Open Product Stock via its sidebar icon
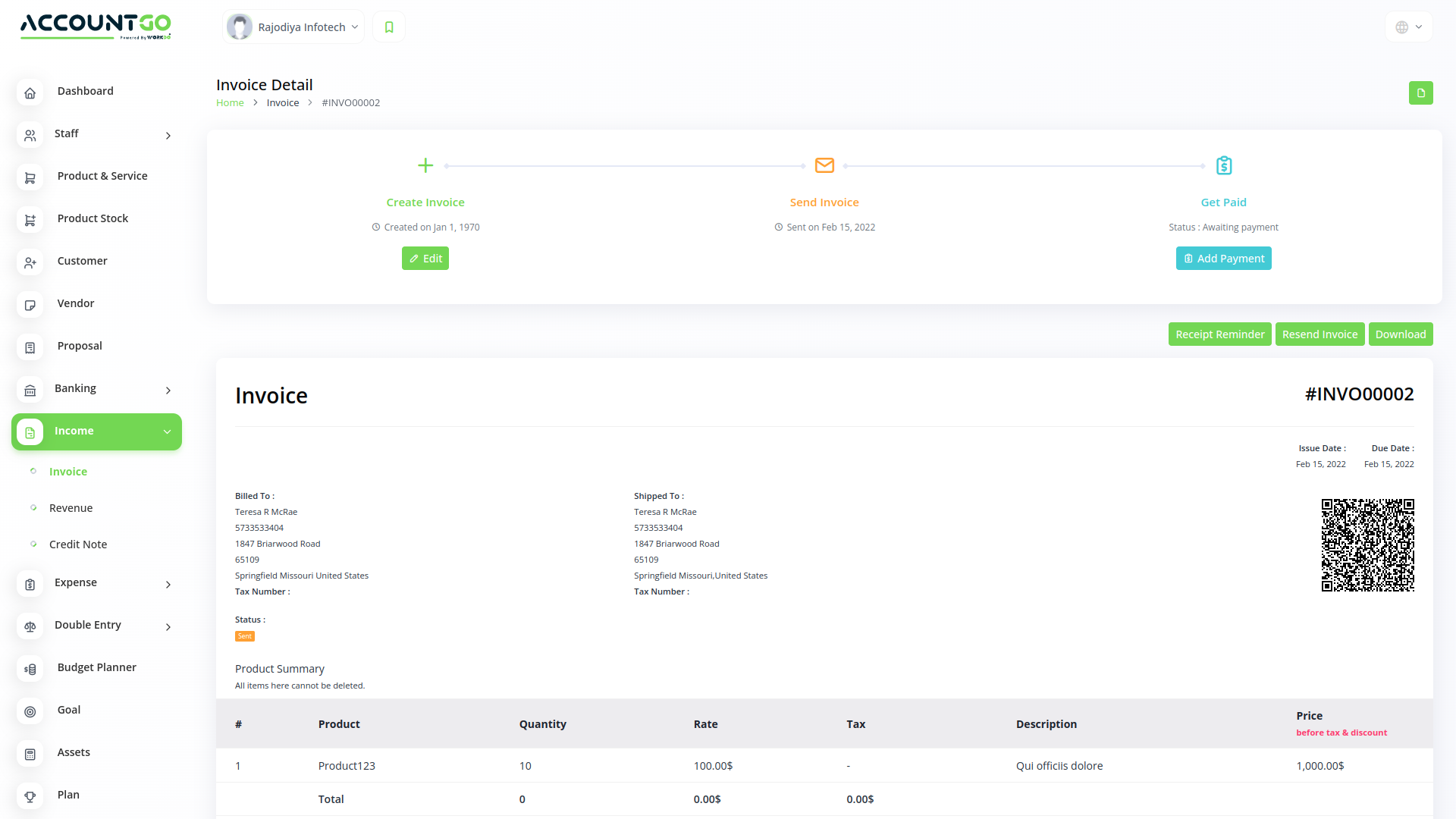This screenshot has height=819, width=1456. tap(30, 219)
